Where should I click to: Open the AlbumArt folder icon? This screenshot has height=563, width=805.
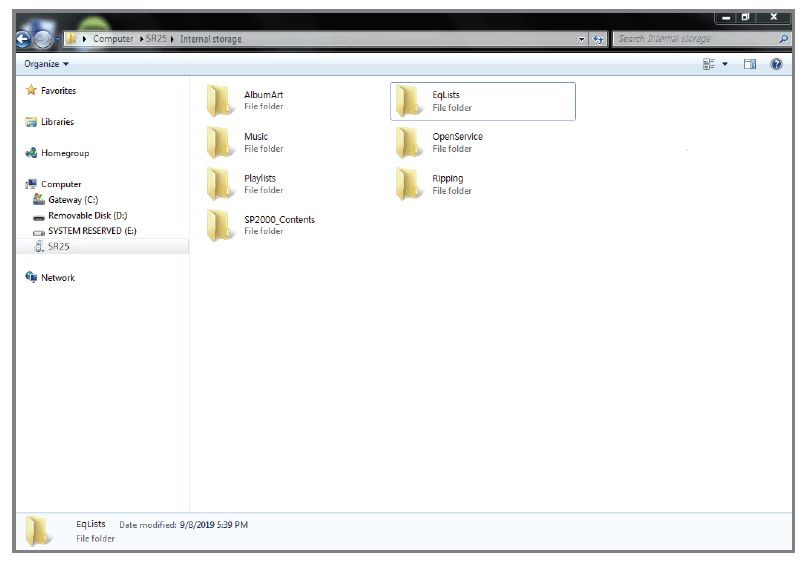coord(219,101)
